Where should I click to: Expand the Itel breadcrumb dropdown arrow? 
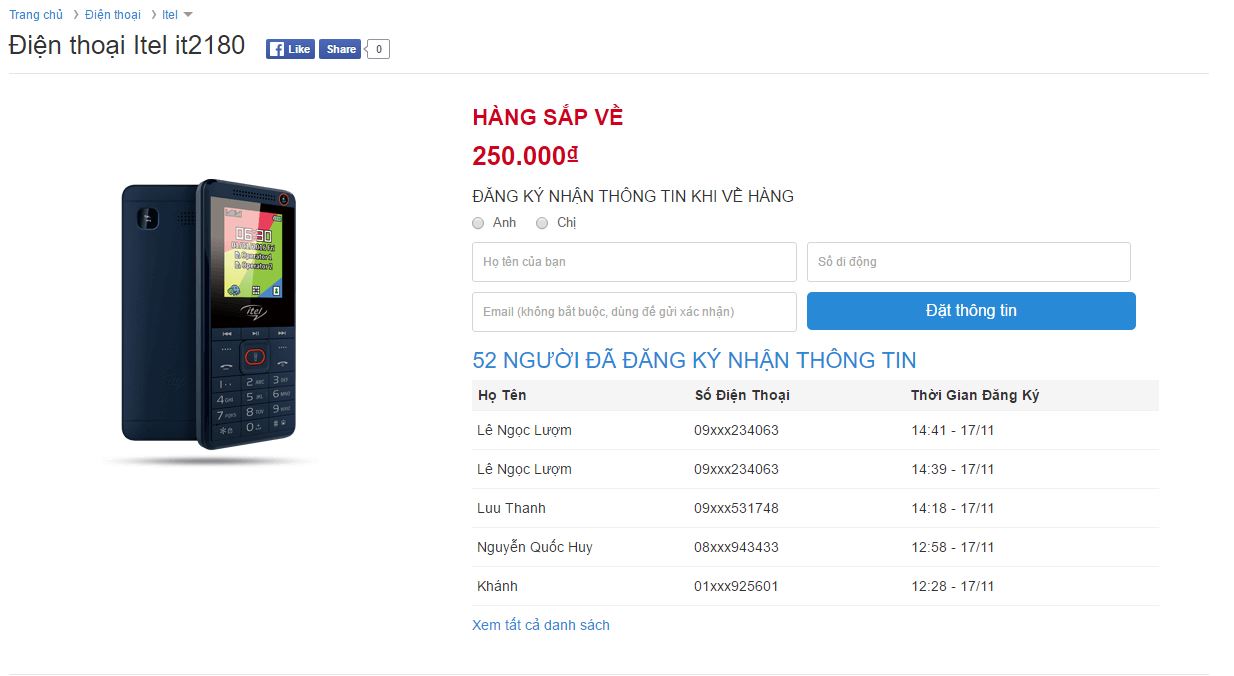coord(190,14)
